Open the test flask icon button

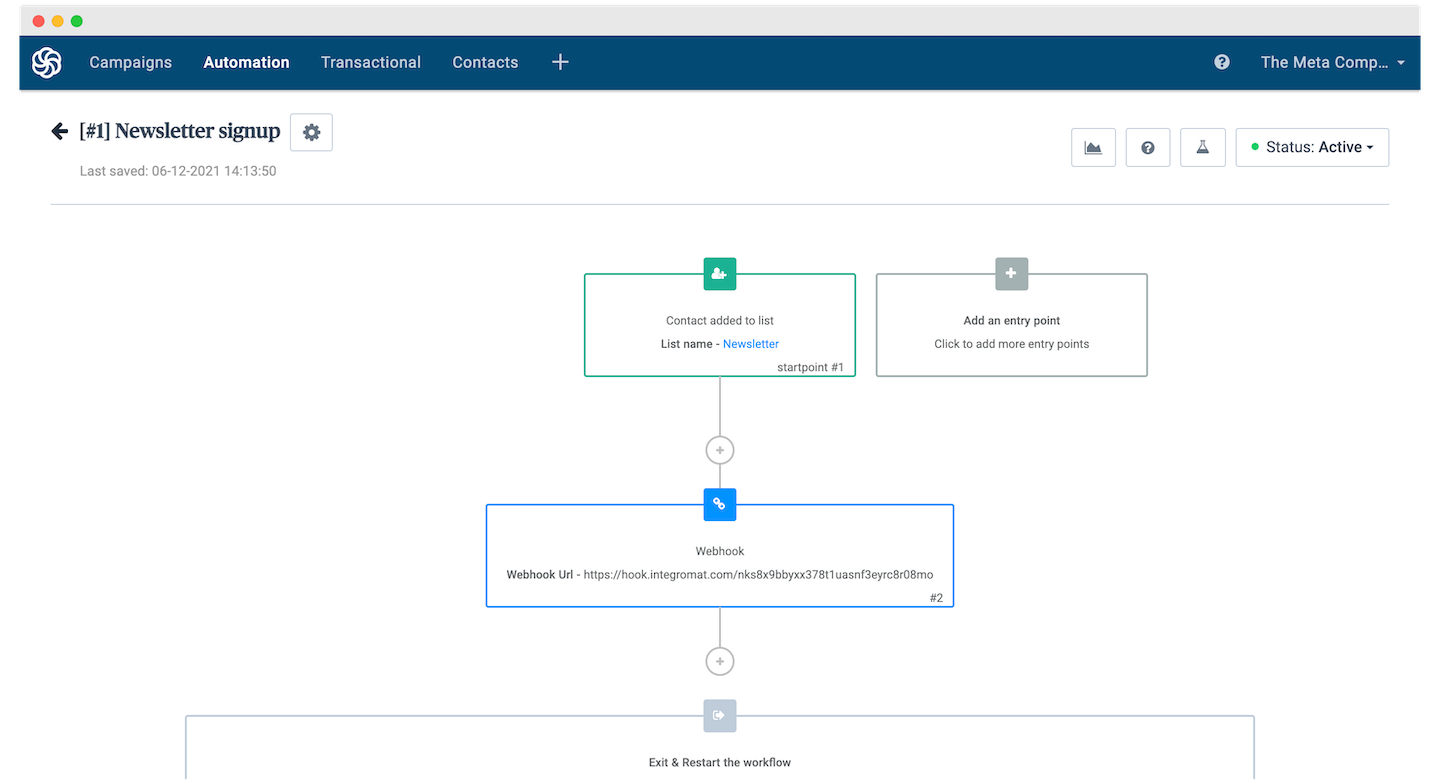click(1203, 147)
